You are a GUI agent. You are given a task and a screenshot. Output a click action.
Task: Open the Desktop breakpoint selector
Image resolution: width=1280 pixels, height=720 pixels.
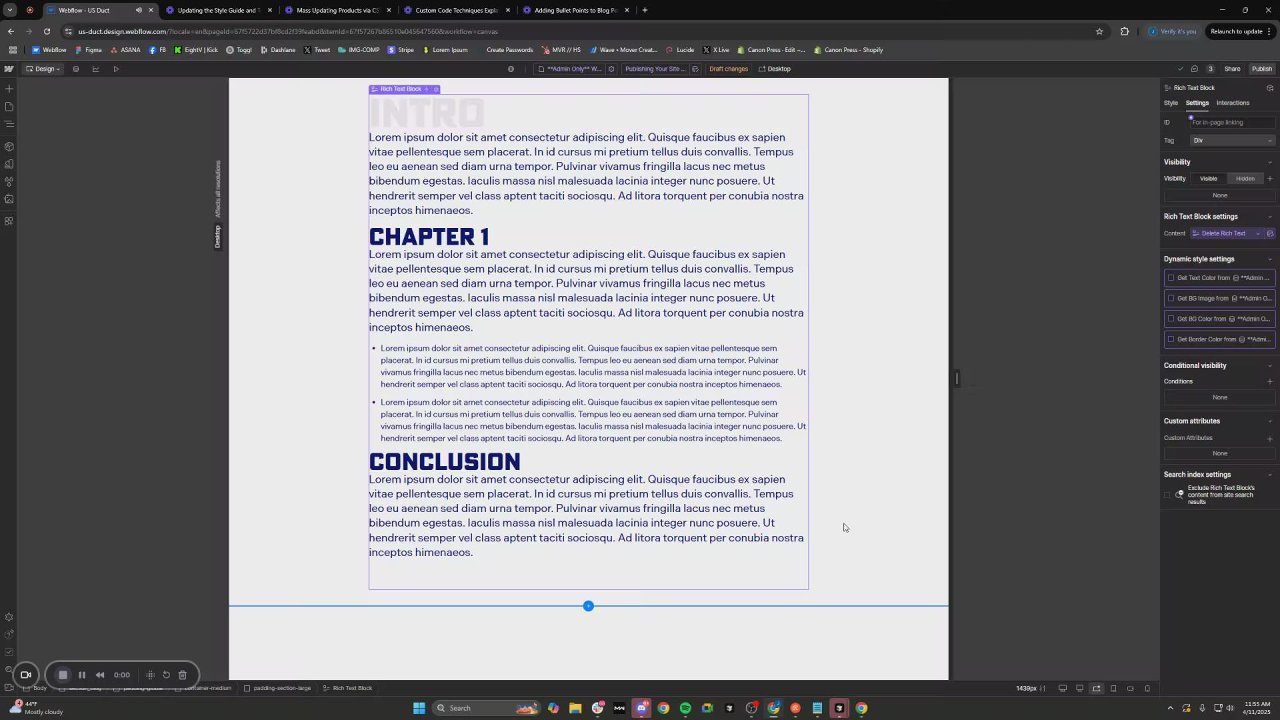click(775, 69)
